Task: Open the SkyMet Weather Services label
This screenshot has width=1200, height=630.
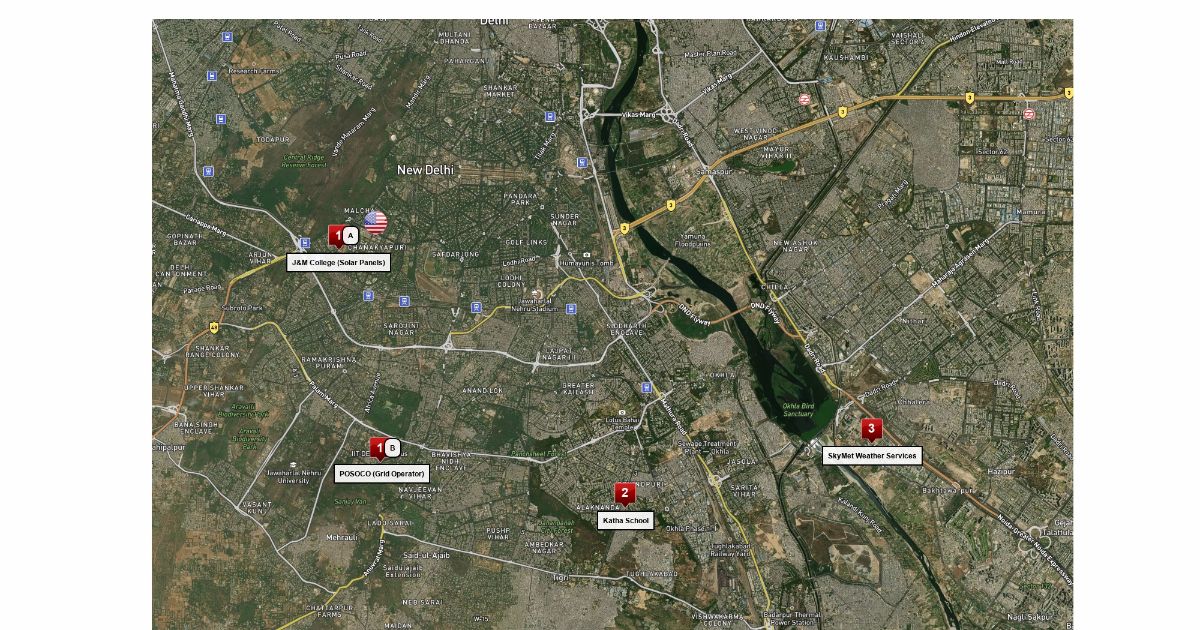Action: pyautogui.click(x=872, y=455)
